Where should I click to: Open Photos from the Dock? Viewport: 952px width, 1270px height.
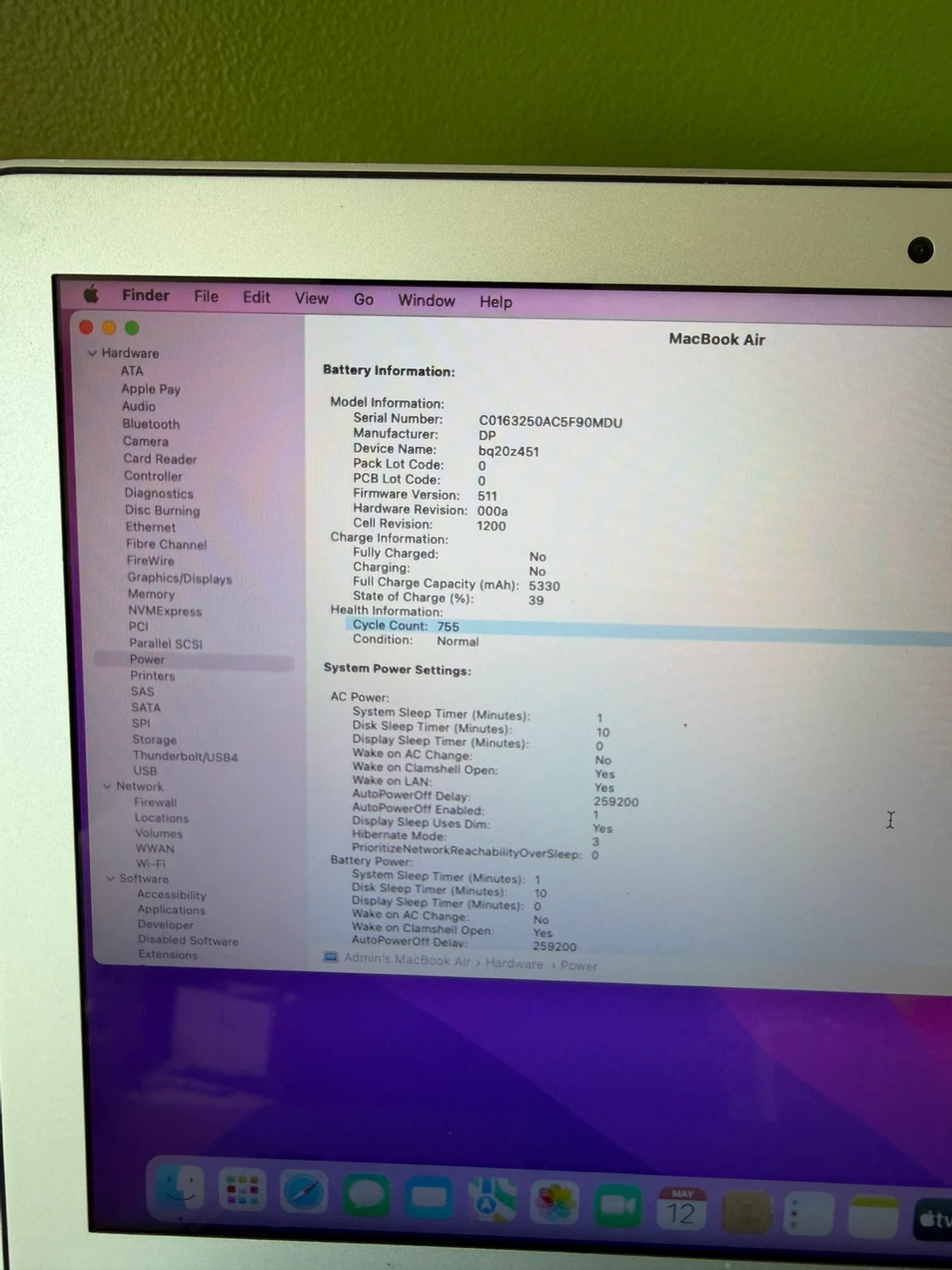pos(554,1203)
